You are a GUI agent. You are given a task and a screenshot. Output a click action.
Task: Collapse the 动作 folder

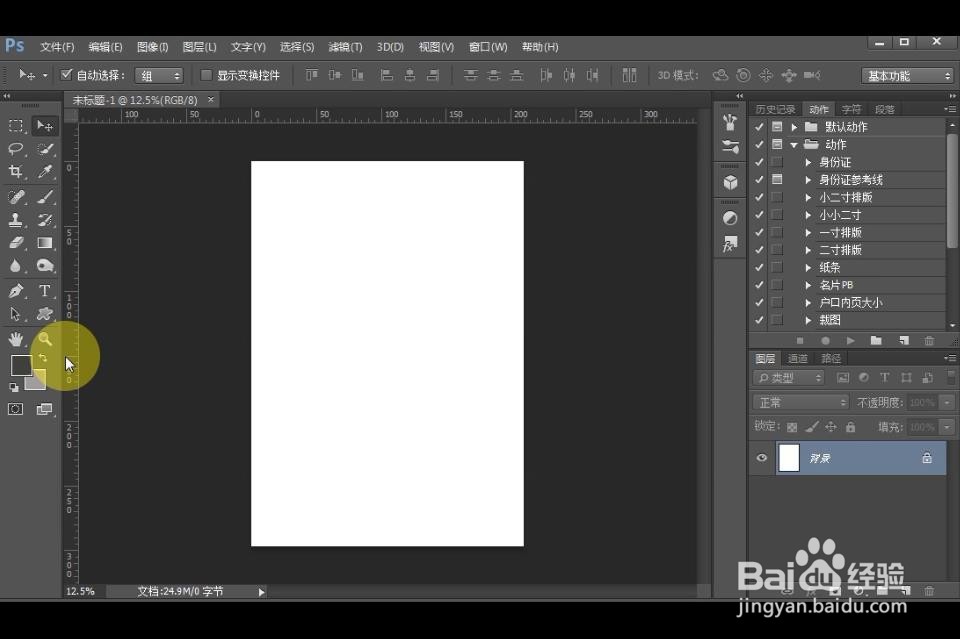click(794, 144)
